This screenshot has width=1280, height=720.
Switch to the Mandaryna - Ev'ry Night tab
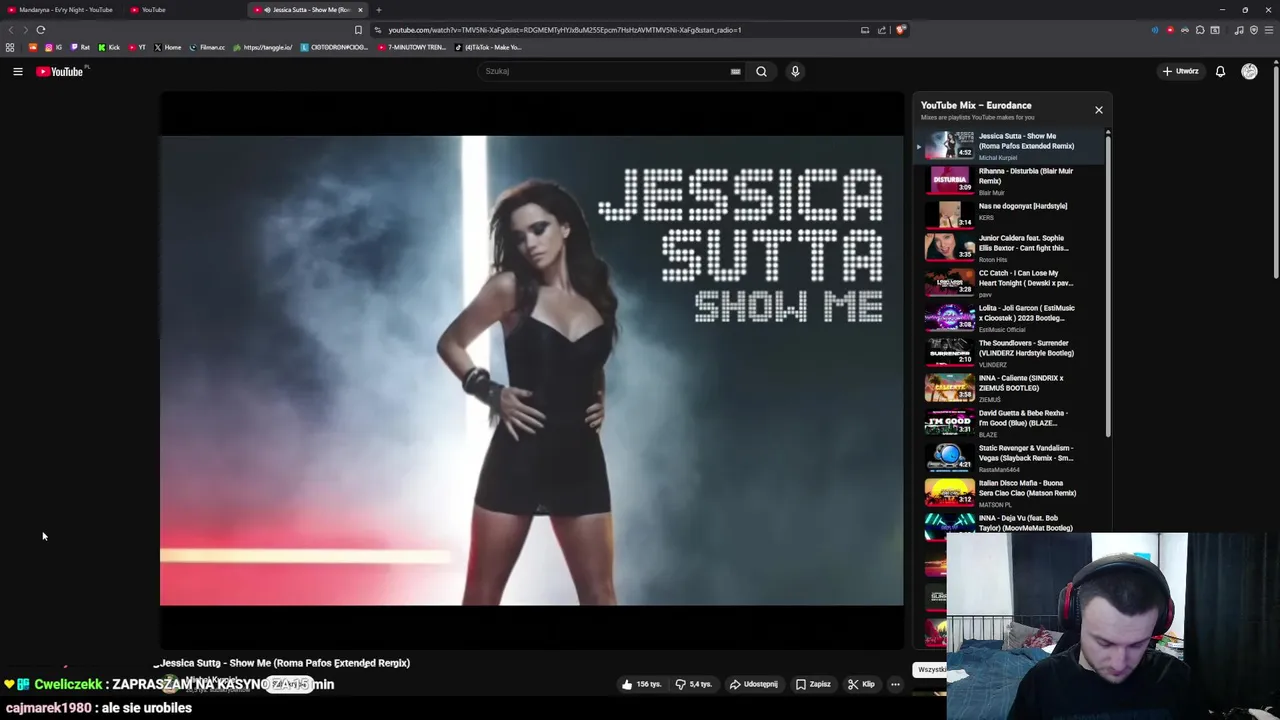[x=60, y=10]
